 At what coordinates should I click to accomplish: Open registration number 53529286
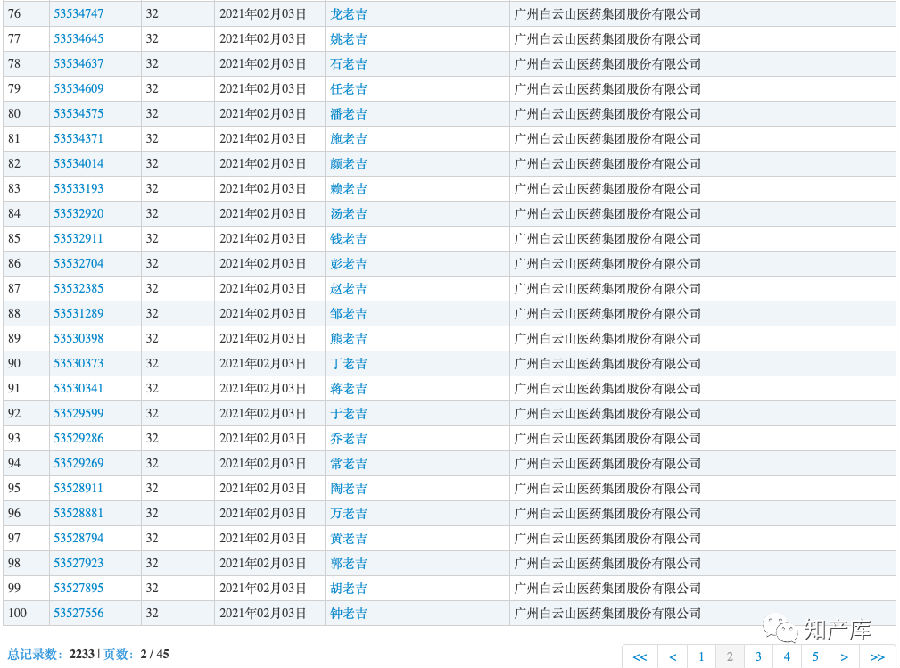(78, 438)
